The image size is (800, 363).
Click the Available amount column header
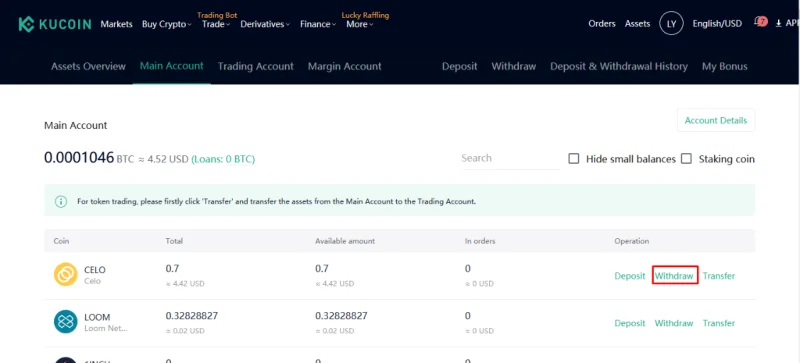(x=345, y=241)
